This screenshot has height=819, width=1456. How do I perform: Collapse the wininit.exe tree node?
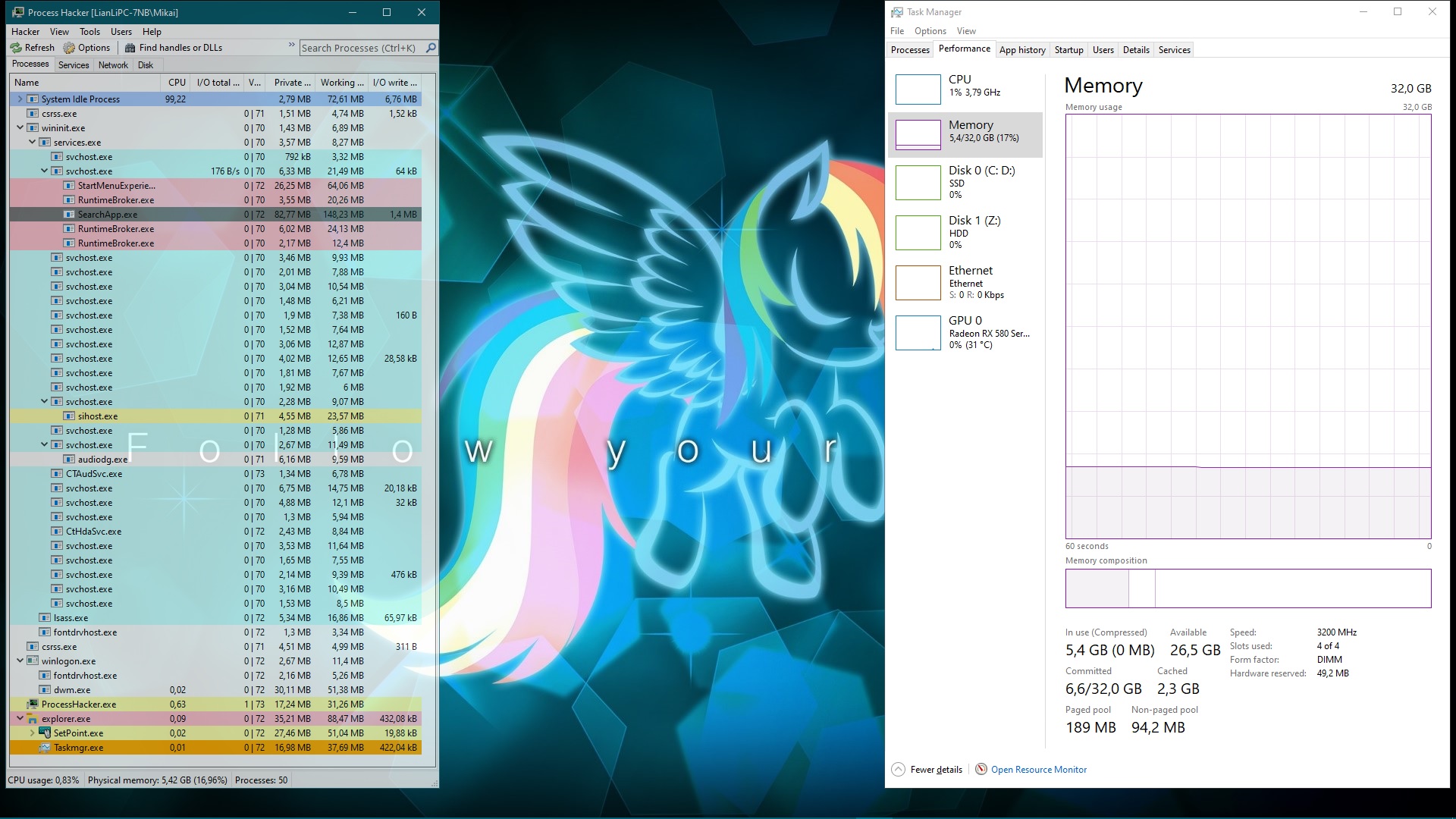click(x=20, y=128)
